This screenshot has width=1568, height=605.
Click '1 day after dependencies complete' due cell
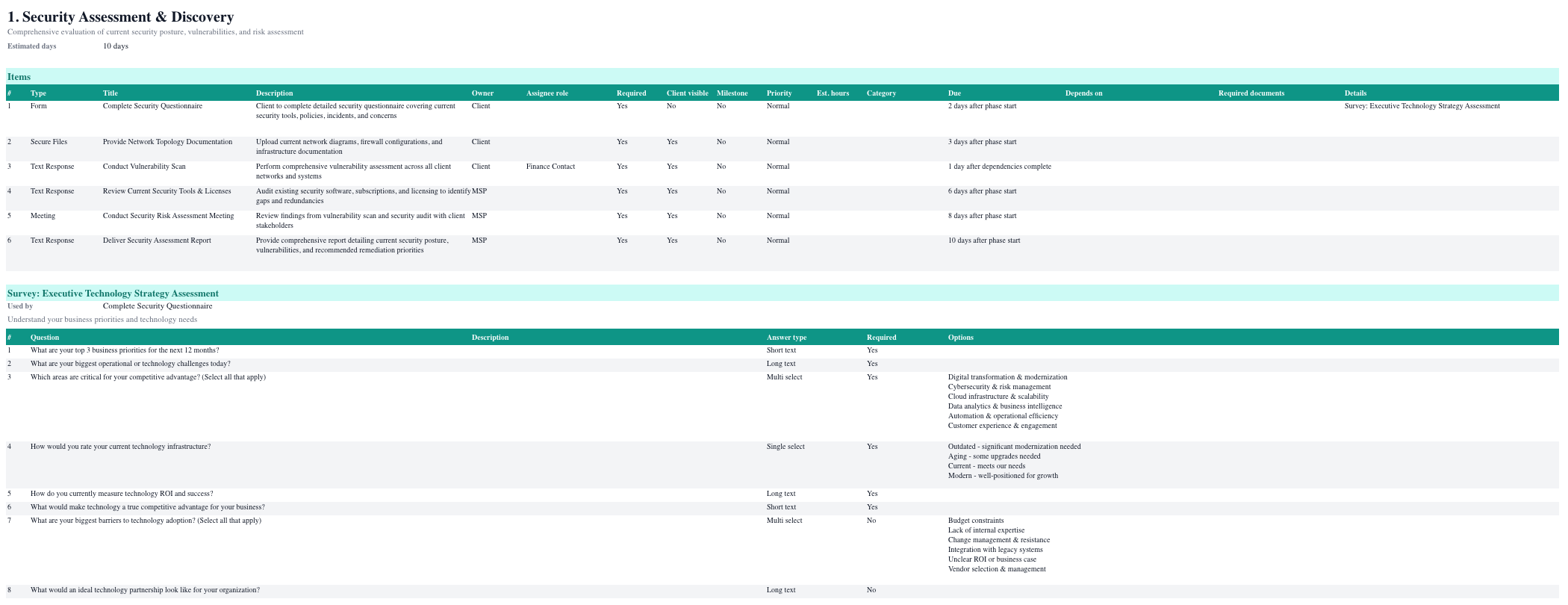[x=1000, y=167]
